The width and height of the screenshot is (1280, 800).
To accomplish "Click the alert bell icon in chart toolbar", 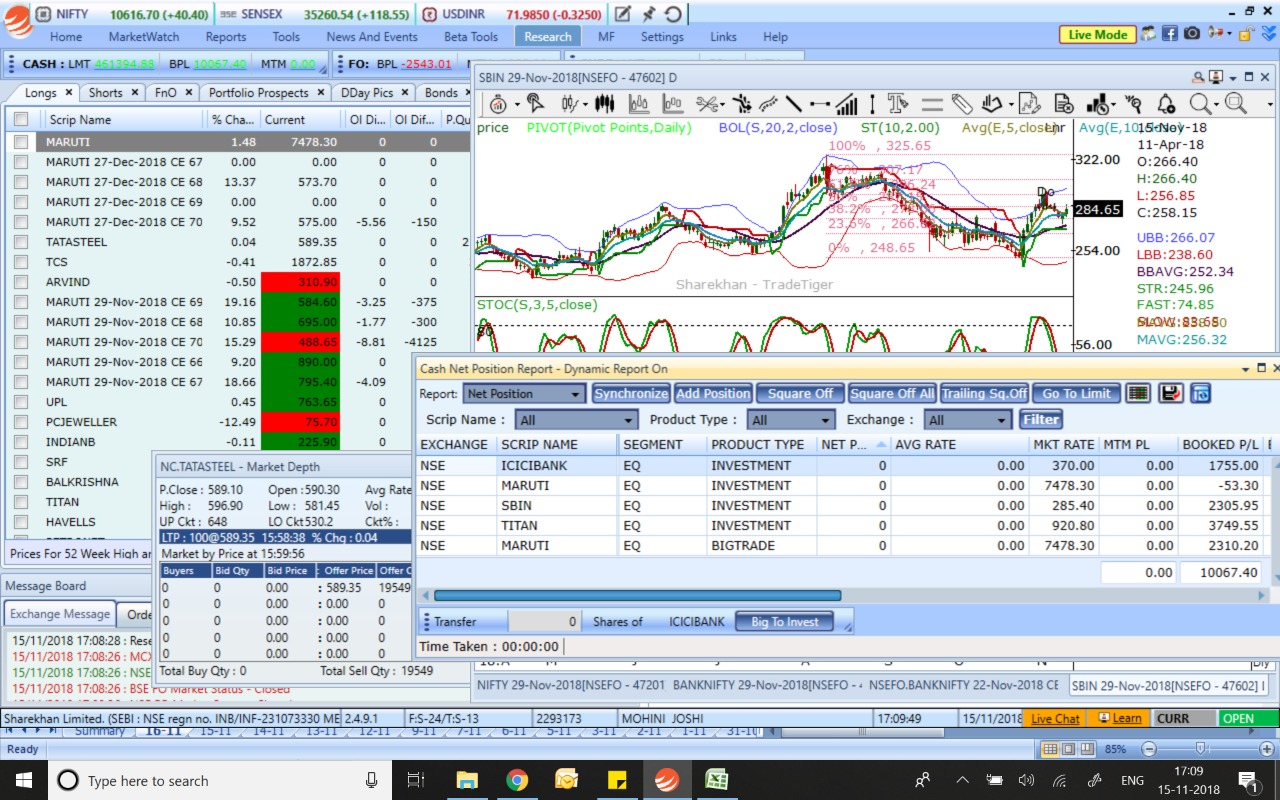I will [x=1166, y=103].
